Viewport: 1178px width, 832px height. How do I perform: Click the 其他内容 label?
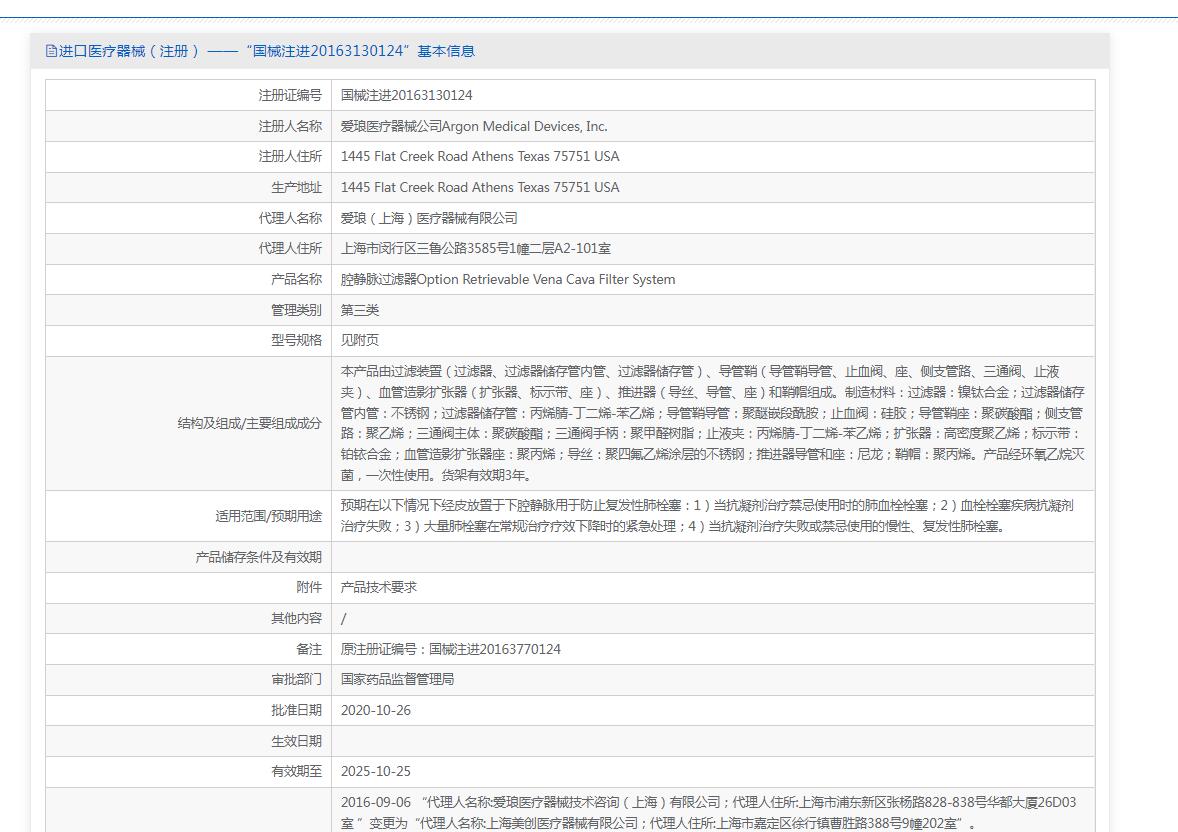tap(296, 618)
